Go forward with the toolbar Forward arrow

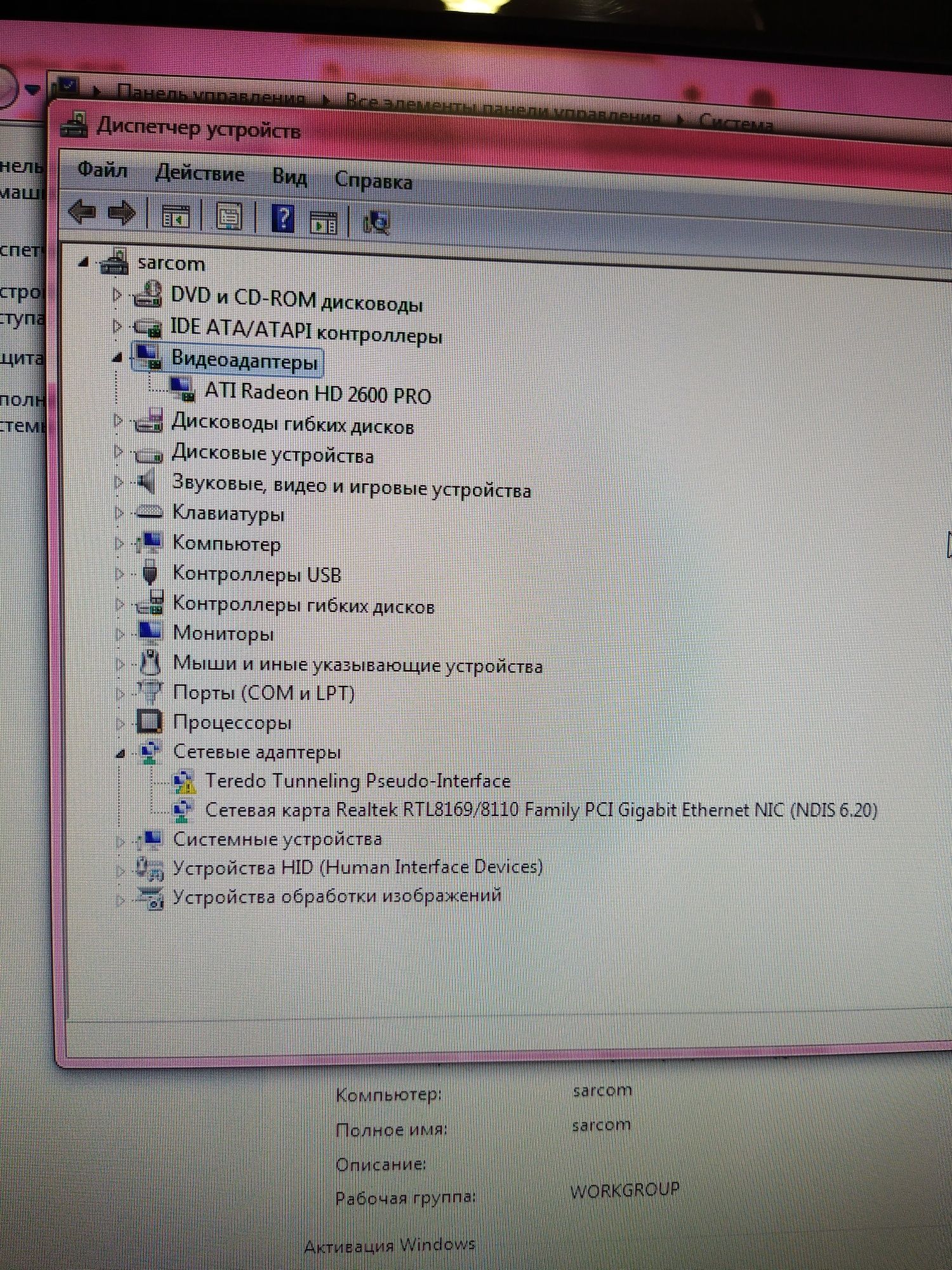tap(122, 213)
